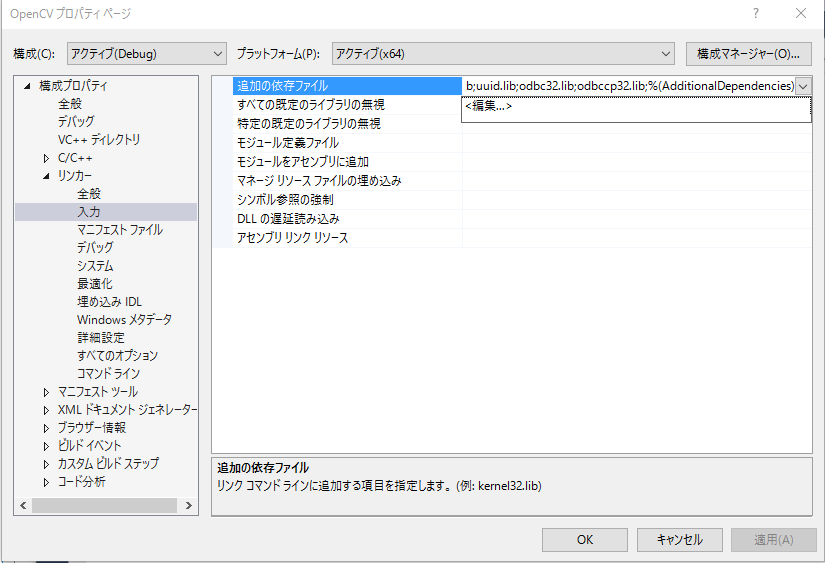Click the 追加の依存ファイル value field
This screenshot has height=563, width=825.
tap(628, 86)
